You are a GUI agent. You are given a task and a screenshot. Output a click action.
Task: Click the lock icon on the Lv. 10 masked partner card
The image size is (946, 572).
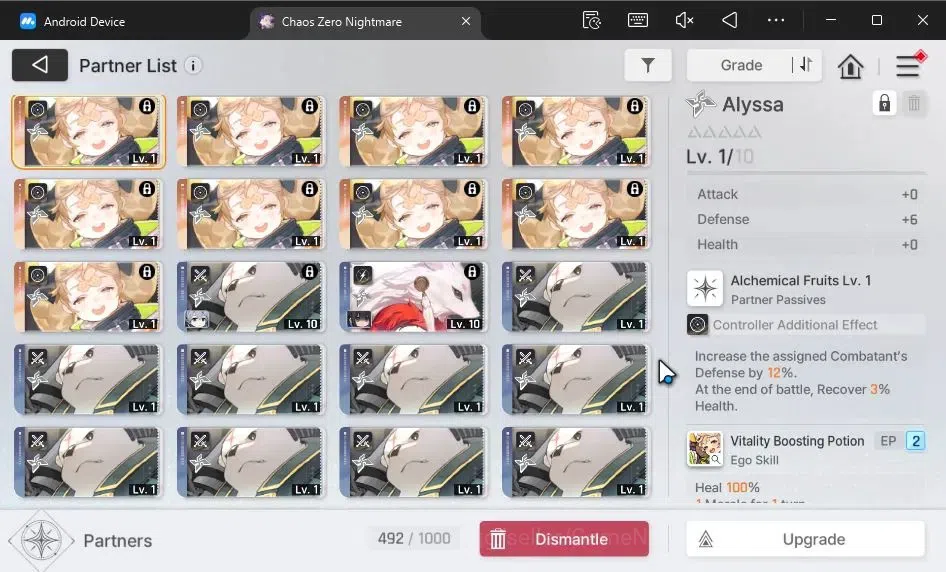[310, 272]
